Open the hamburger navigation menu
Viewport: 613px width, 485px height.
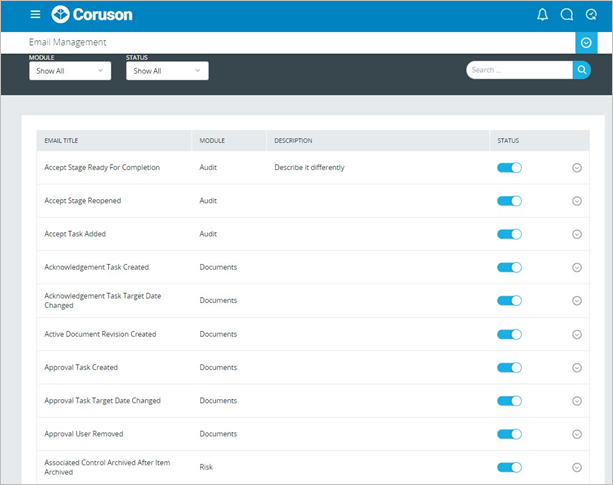[35, 14]
